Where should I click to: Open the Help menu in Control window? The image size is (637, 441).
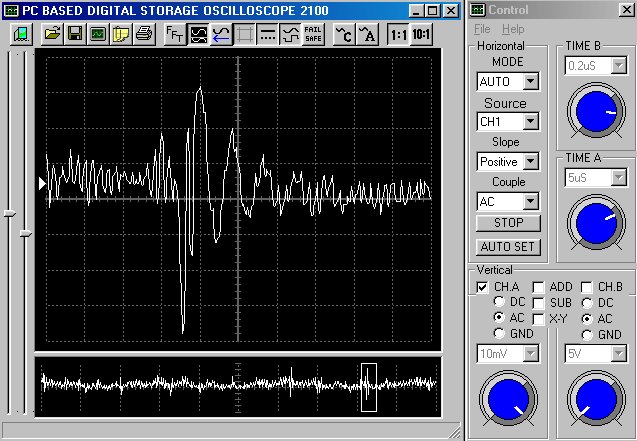coord(512,30)
